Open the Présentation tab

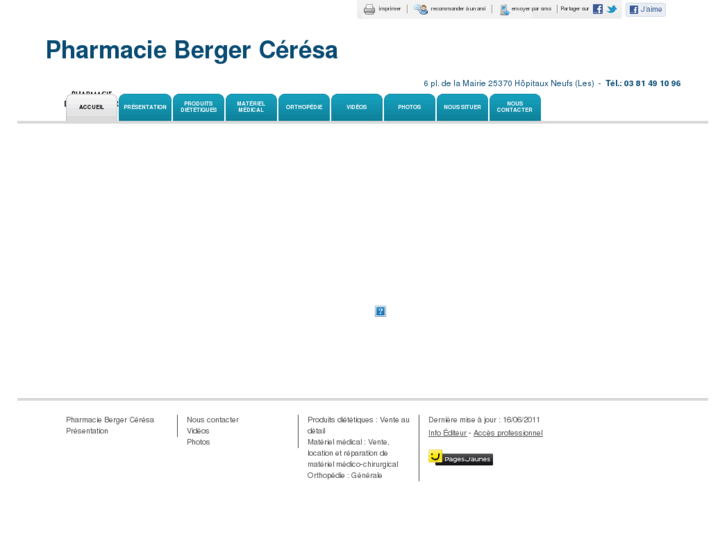coord(145,108)
